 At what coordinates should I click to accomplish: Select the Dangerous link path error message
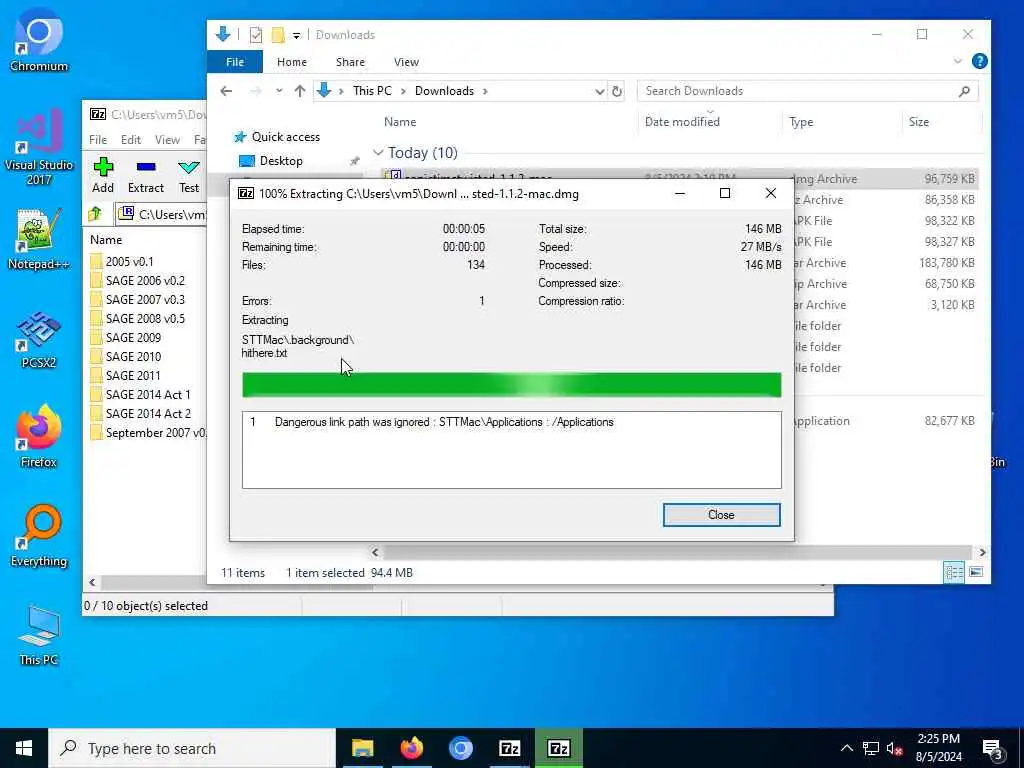[x=444, y=422]
